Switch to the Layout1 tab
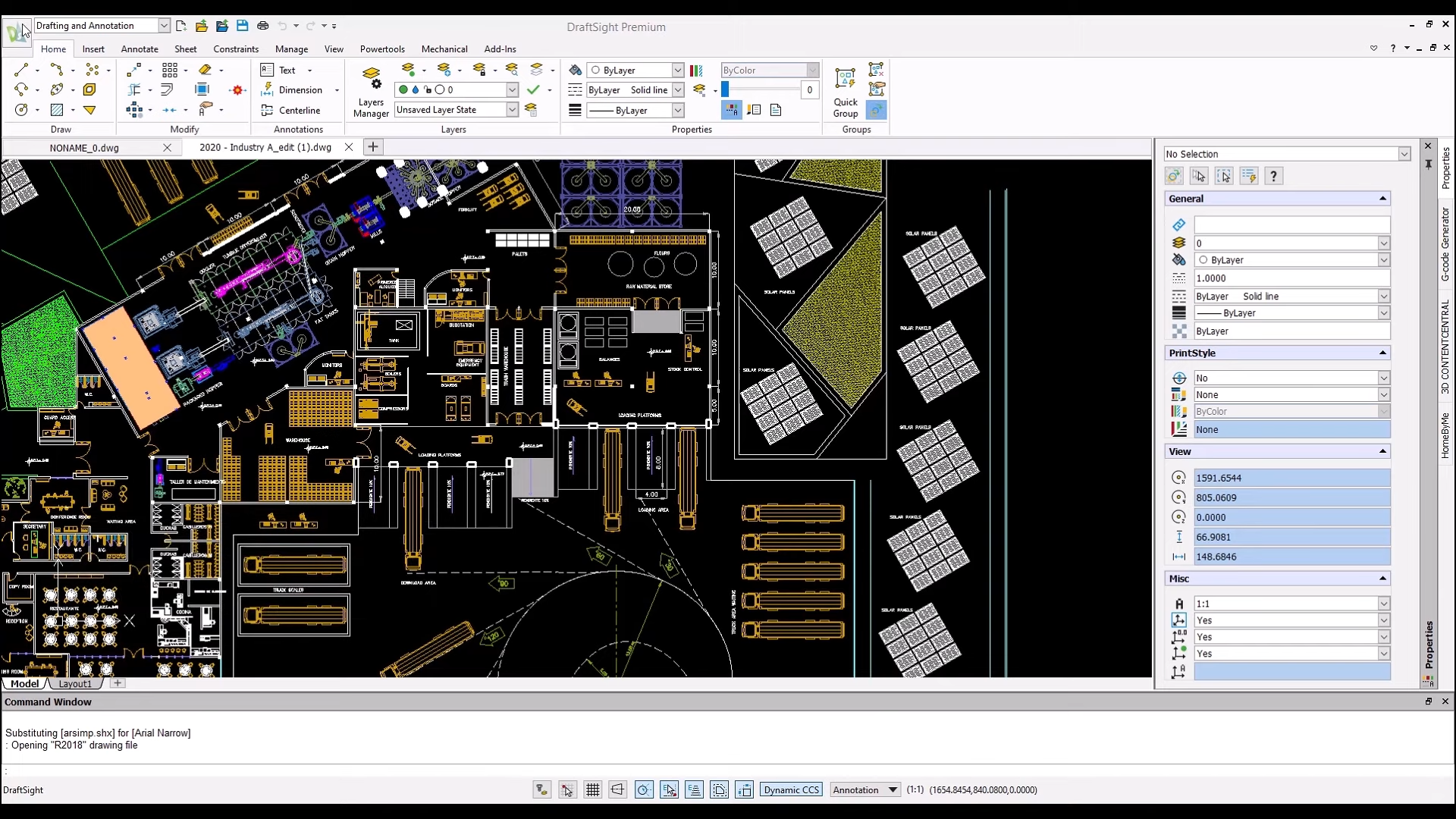 click(75, 683)
